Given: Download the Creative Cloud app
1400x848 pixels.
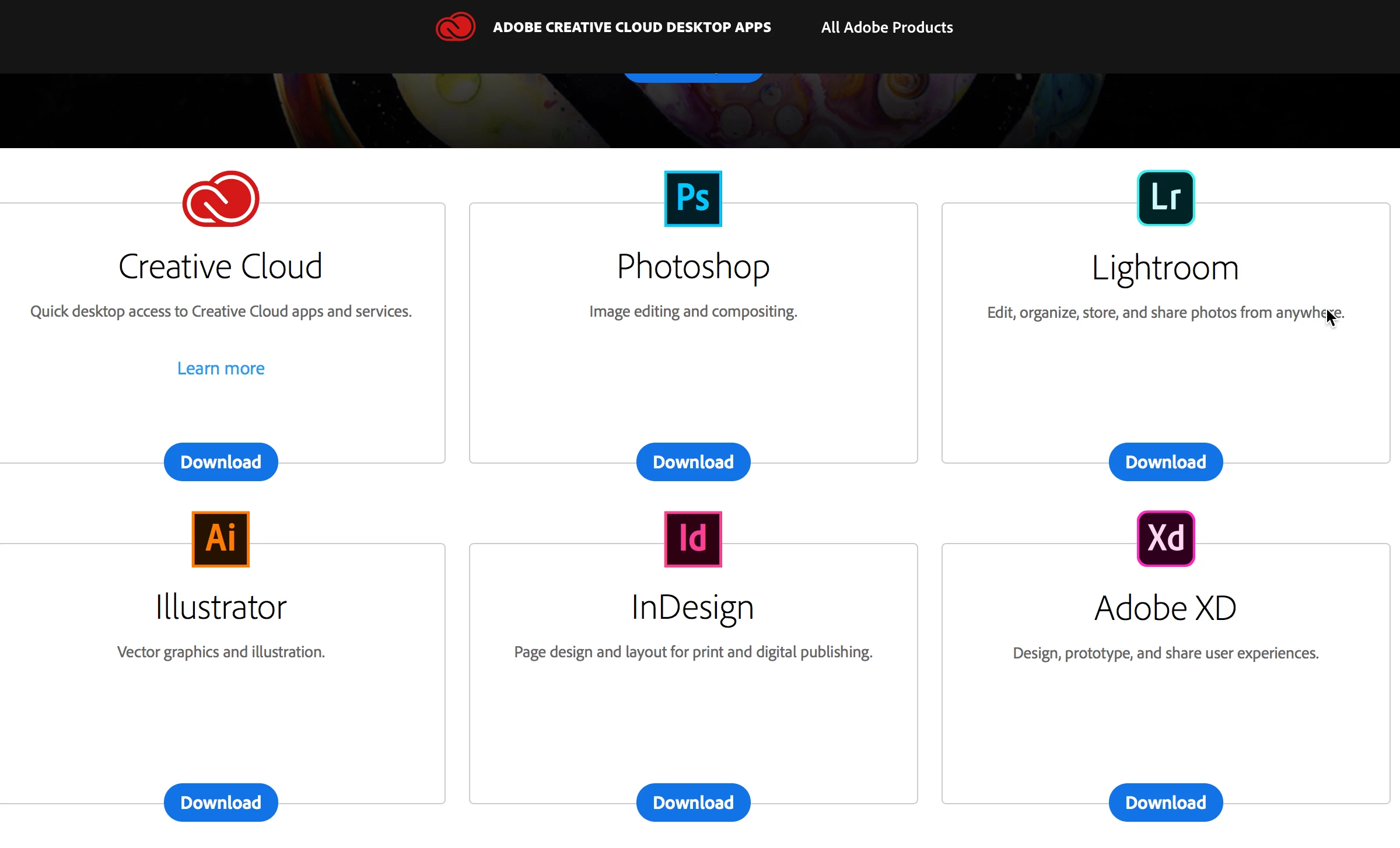Looking at the screenshot, I should [220, 462].
